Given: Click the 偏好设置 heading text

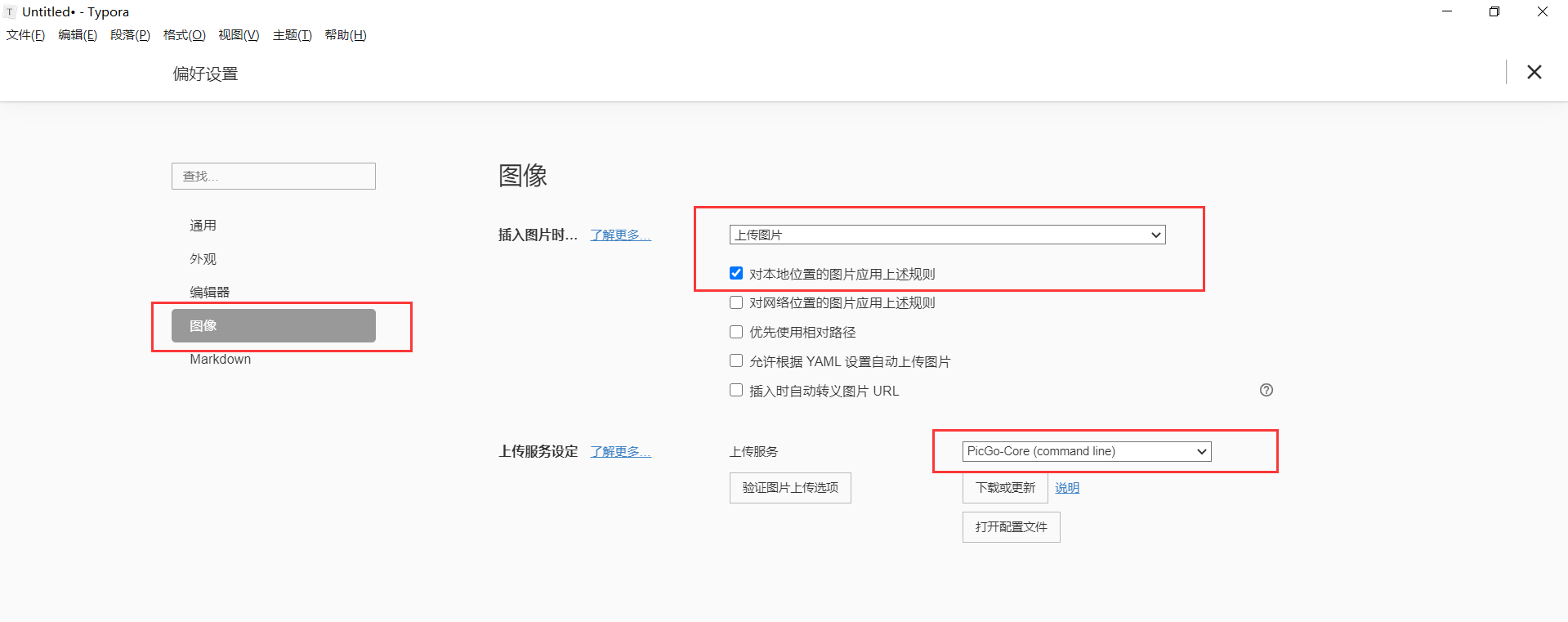Looking at the screenshot, I should tap(205, 74).
